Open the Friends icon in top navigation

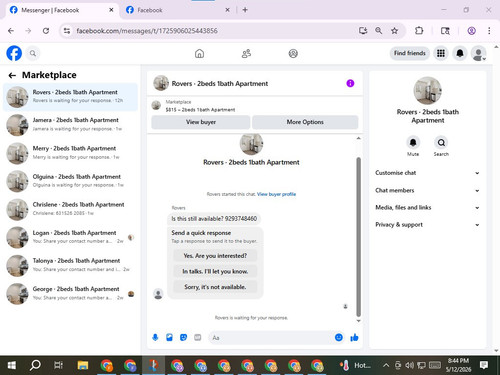pyautogui.click(x=246, y=54)
